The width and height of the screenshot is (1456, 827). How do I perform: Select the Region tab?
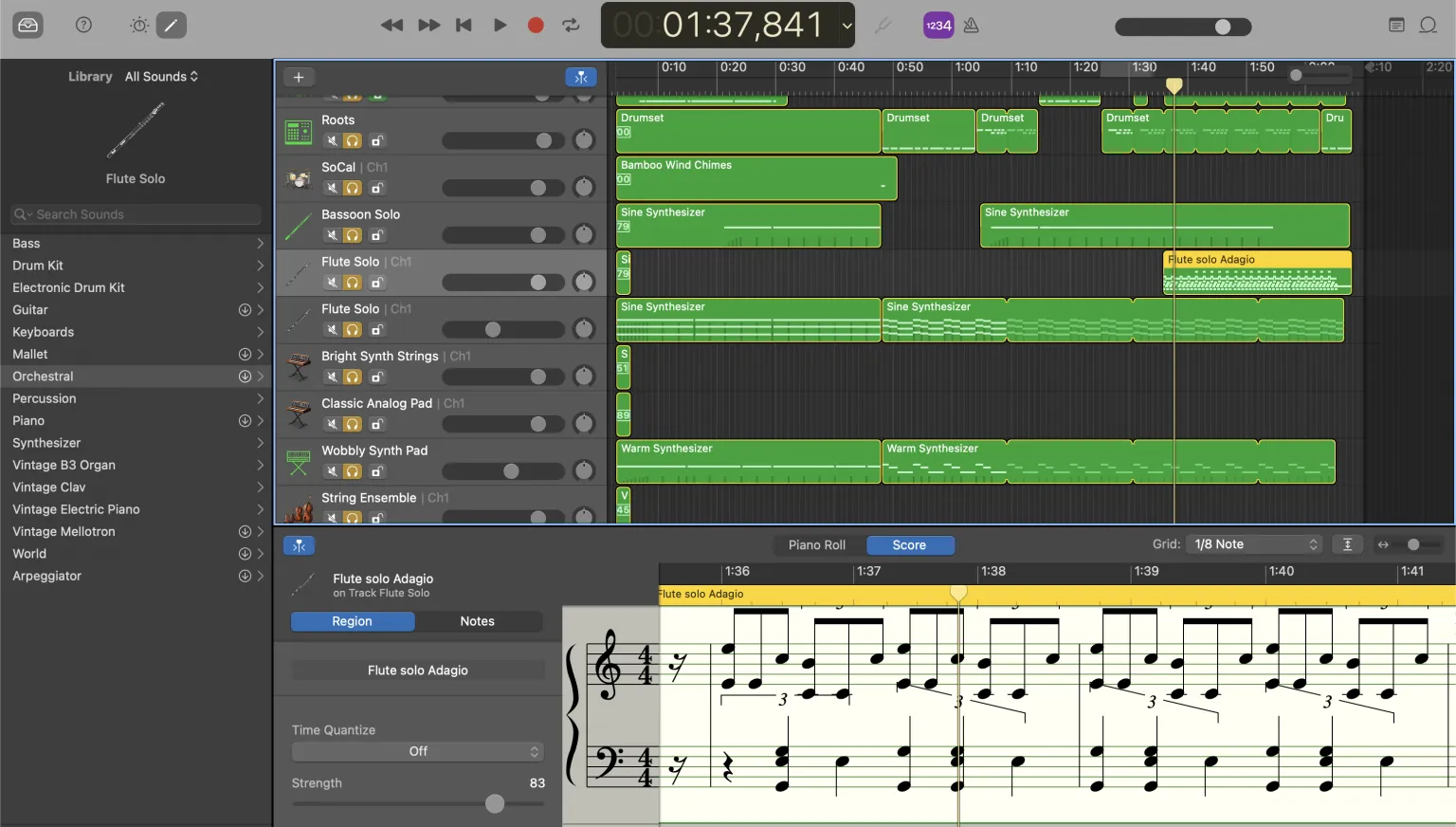coord(352,621)
